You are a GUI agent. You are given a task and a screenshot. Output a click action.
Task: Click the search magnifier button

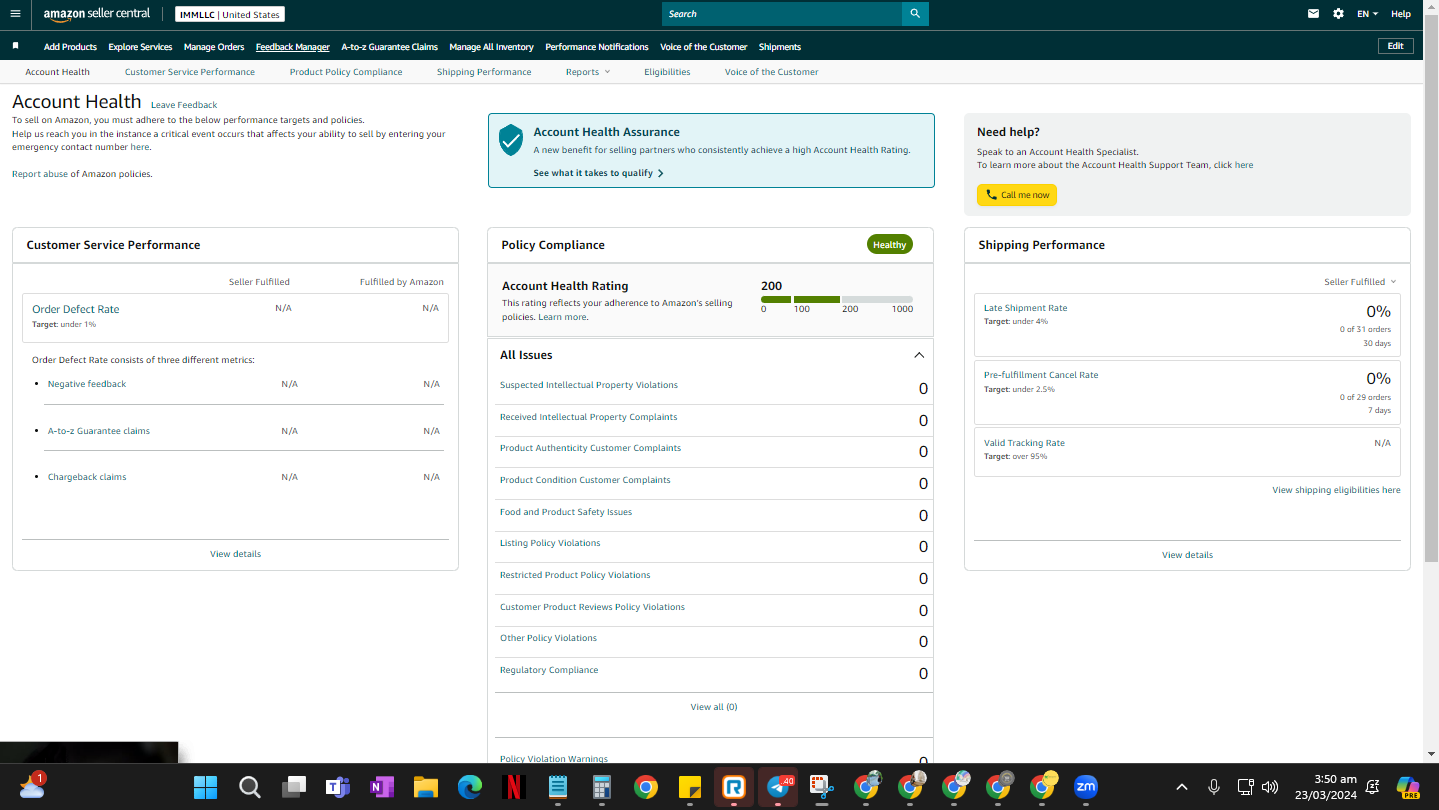[915, 14]
